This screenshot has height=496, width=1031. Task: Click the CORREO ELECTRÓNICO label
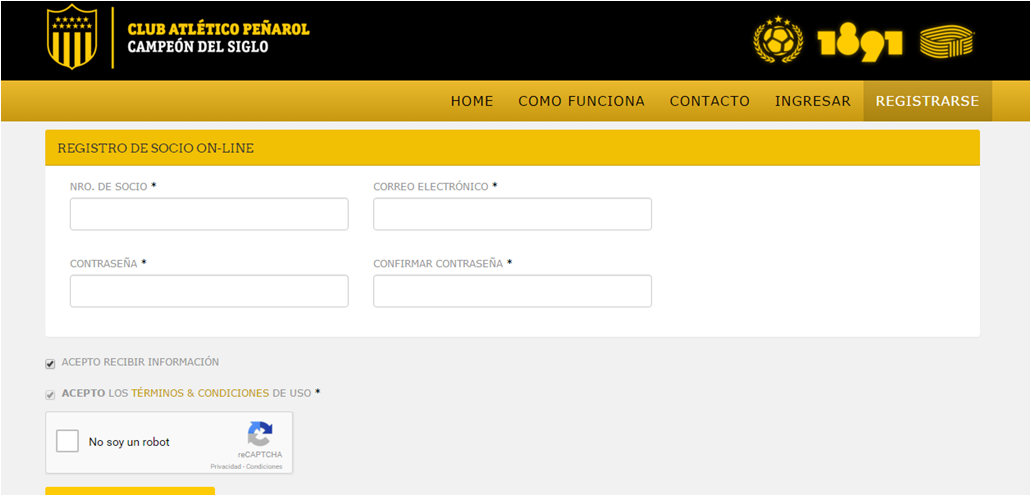click(x=431, y=187)
